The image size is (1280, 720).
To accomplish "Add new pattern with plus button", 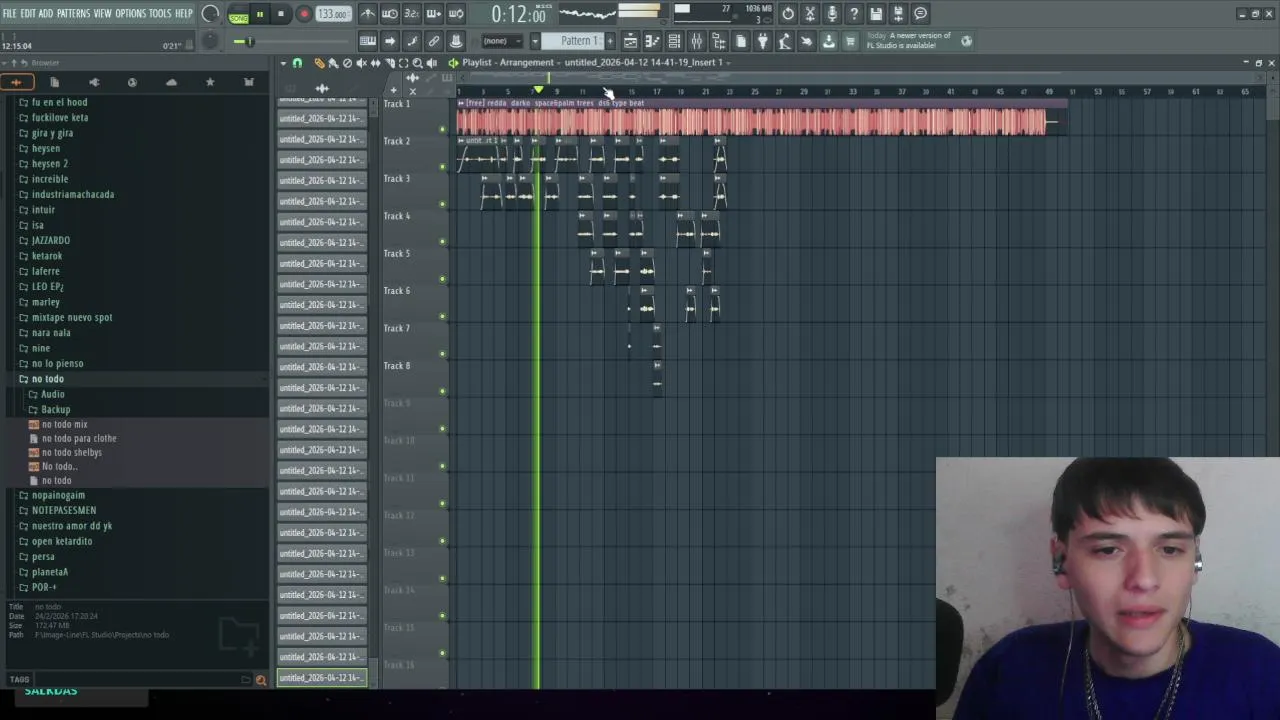I will tap(610, 41).
